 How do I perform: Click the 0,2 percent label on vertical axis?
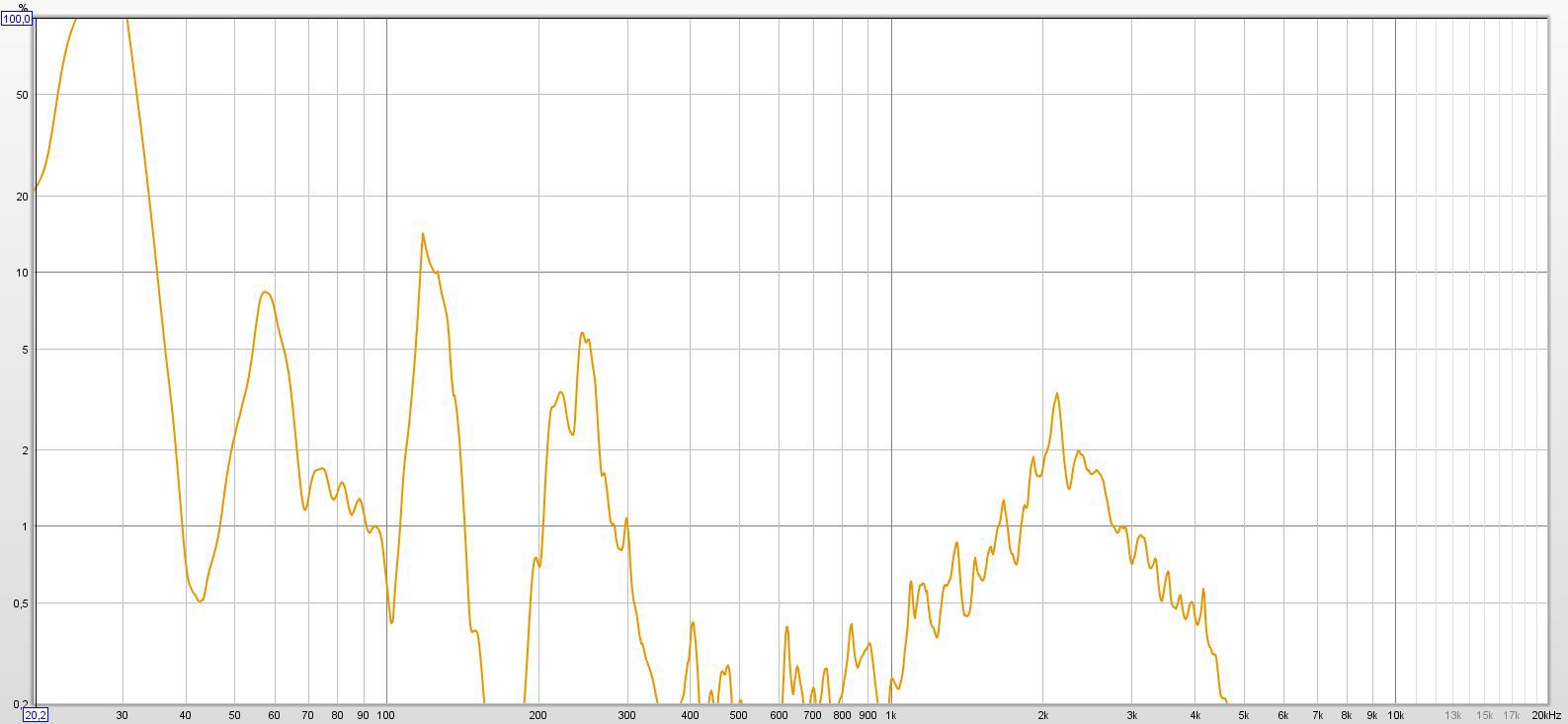click(x=22, y=704)
